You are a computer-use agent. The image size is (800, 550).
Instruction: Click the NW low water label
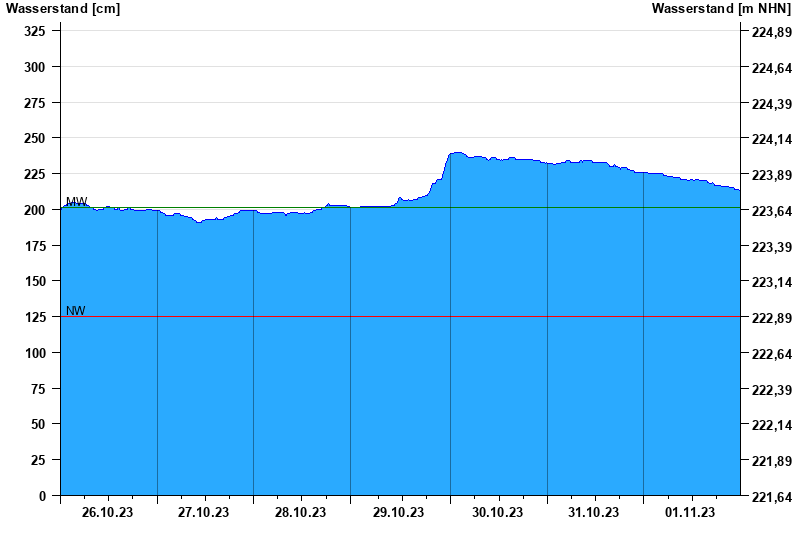coord(76,311)
